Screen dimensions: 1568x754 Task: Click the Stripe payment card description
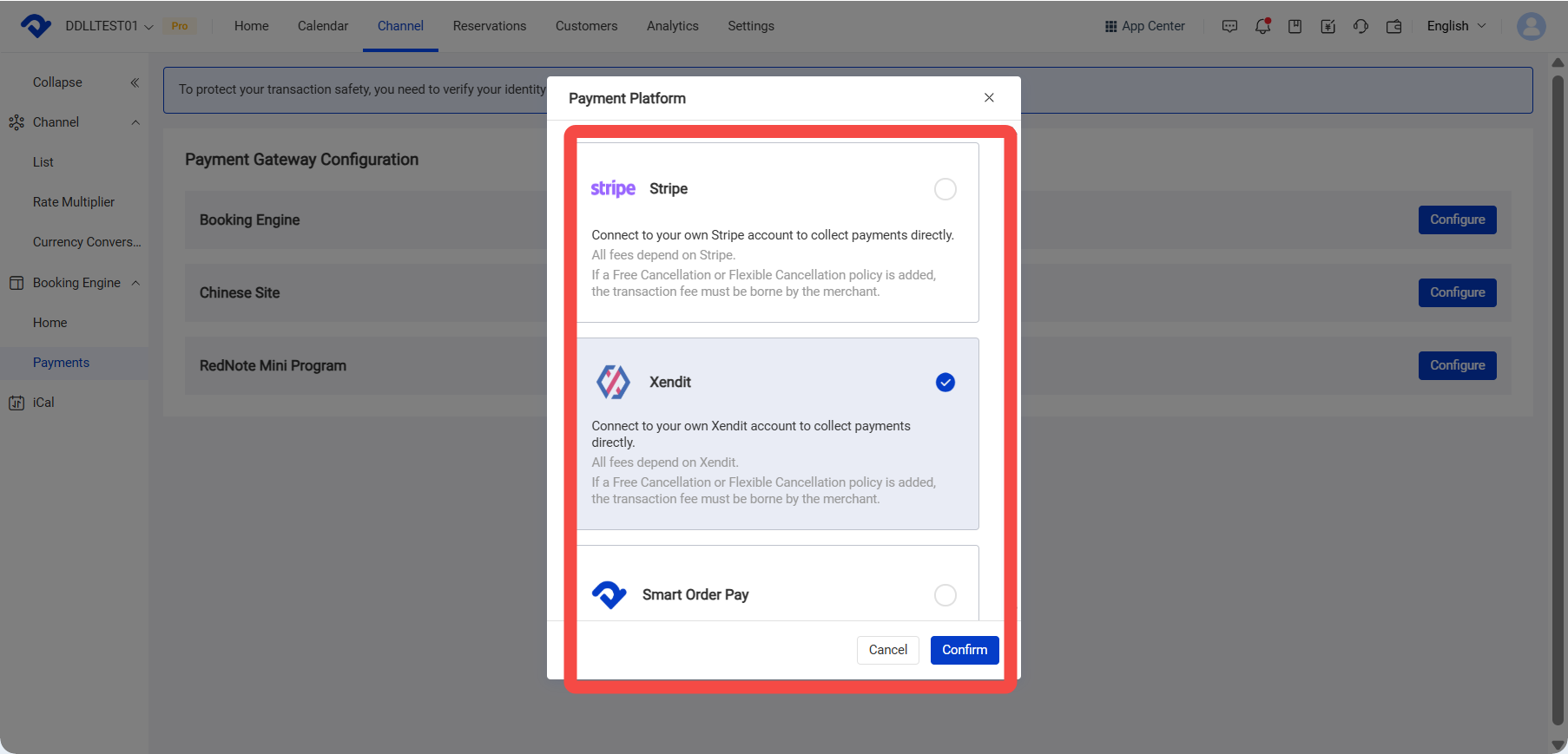tap(773, 263)
